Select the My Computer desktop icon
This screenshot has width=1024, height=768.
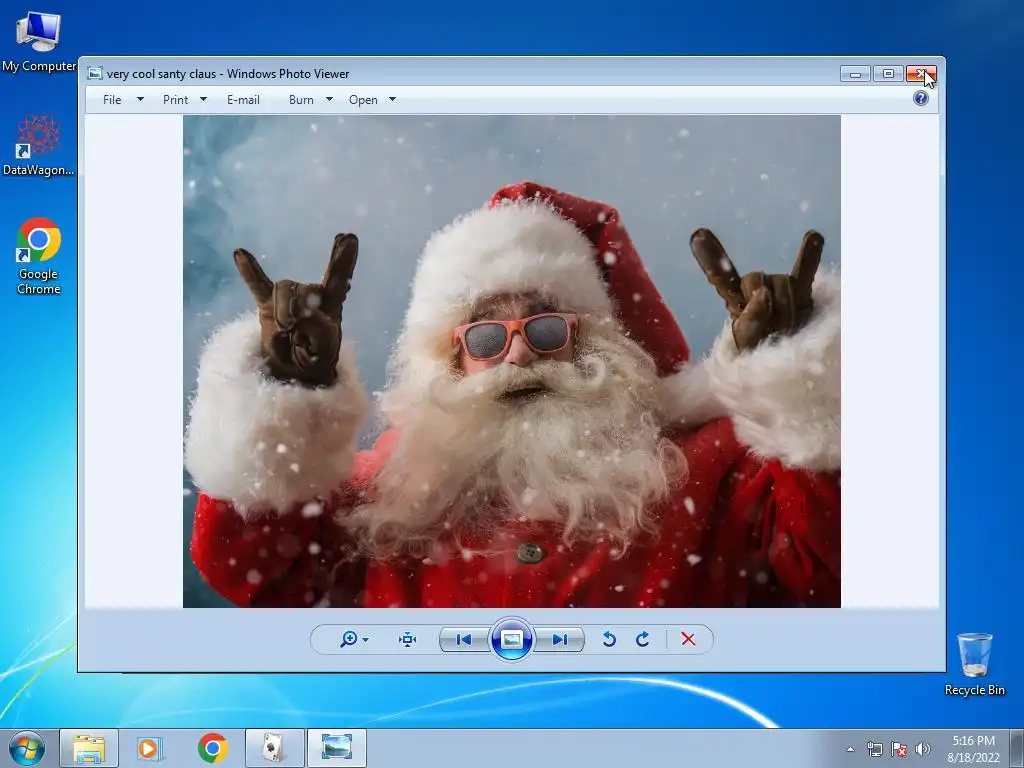click(39, 41)
